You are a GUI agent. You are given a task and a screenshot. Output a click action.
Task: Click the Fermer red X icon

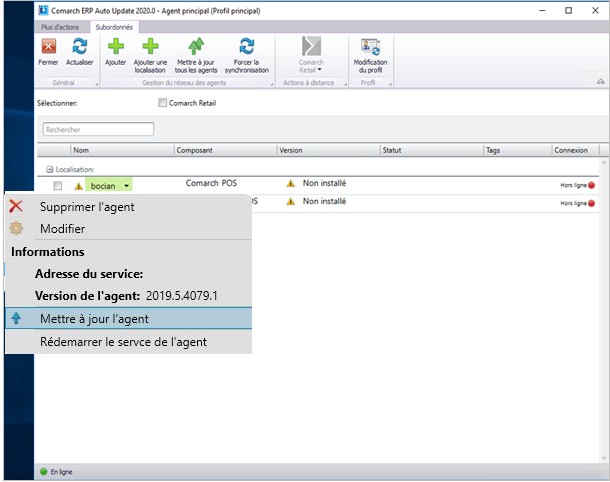pyautogui.click(x=49, y=47)
